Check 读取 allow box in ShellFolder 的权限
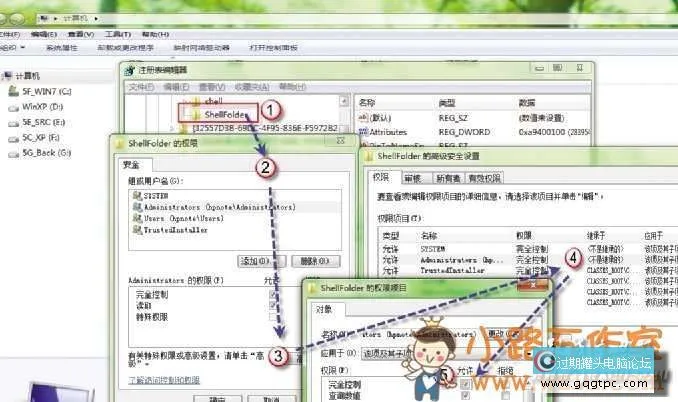Screen dimensions: 678x402 [x=272, y=306]
